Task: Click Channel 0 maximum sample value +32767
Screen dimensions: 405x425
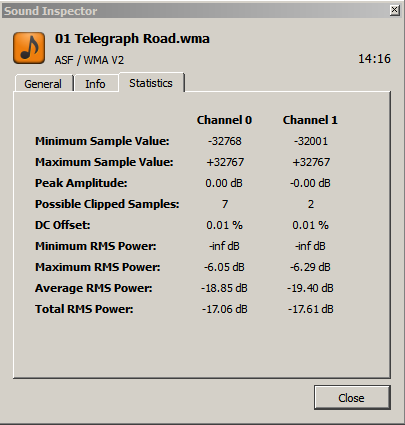Action: [225, 162]
